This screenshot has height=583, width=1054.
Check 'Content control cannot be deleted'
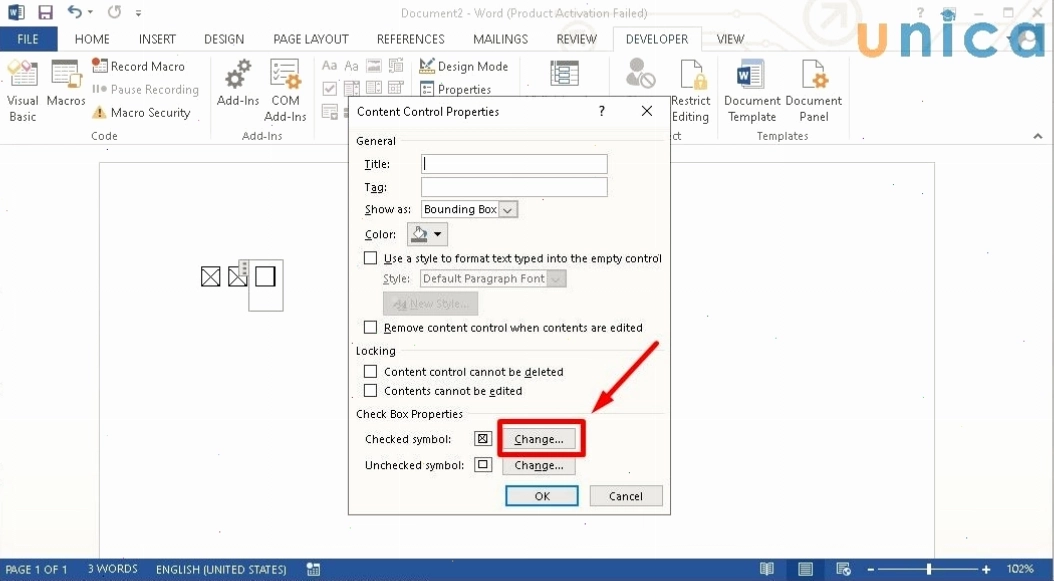click(370, 371)
